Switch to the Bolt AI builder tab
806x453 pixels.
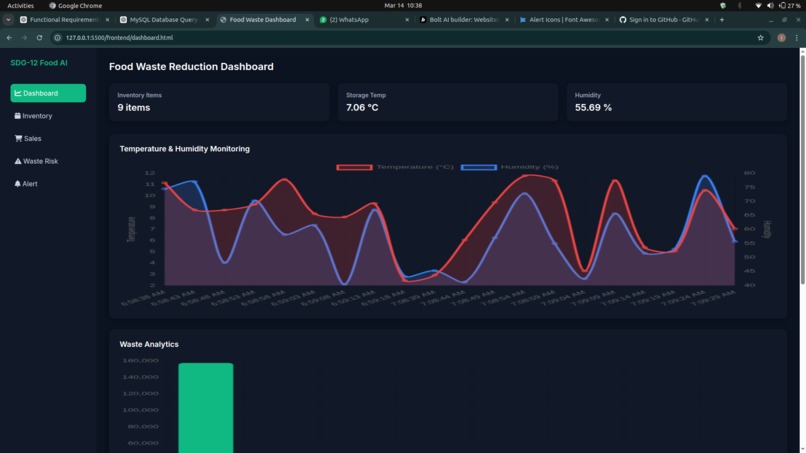coord(464,20)
